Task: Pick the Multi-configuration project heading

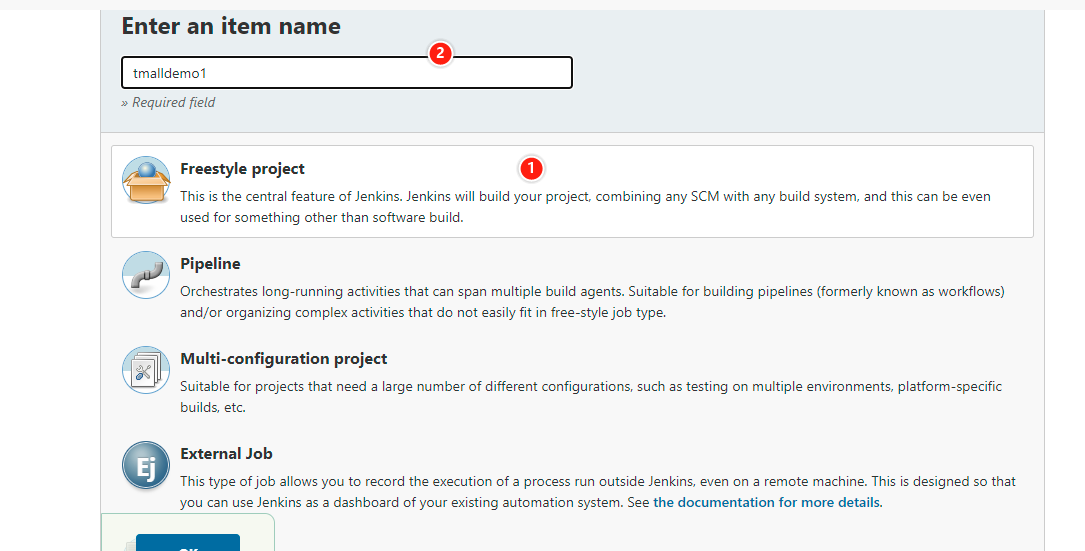Action: click(x=283, y=359)
